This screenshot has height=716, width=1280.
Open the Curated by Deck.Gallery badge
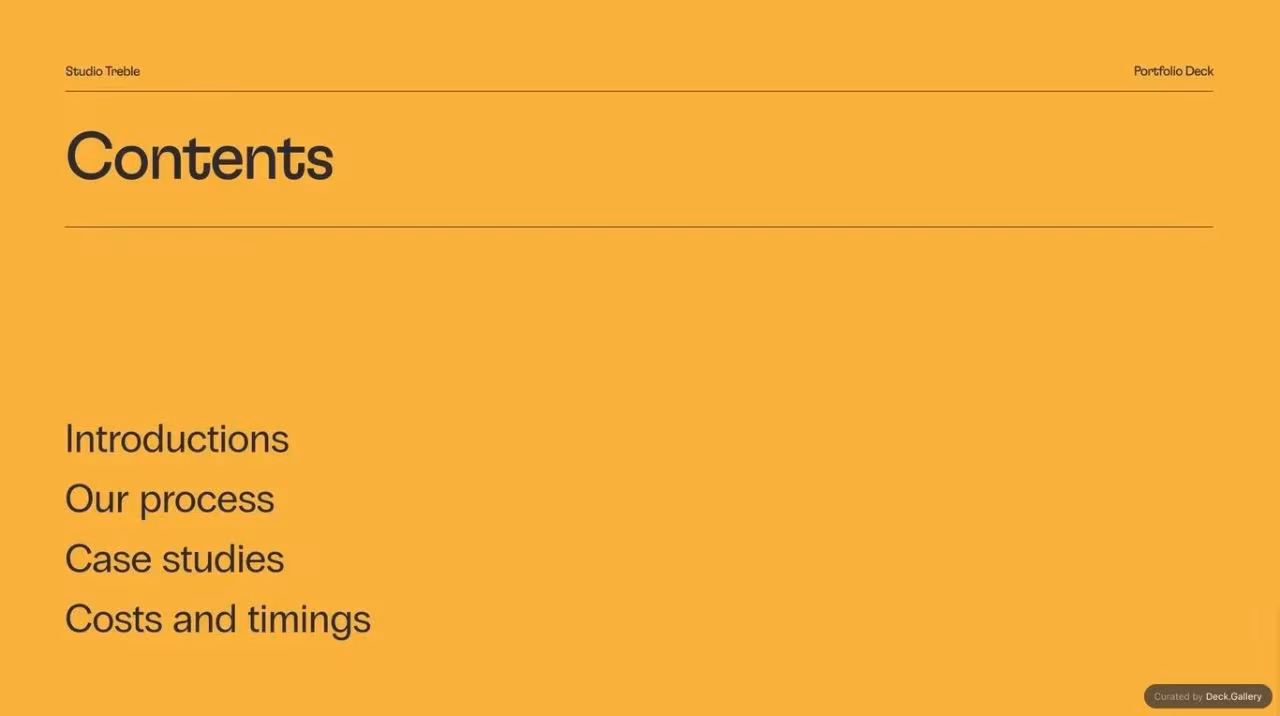click(1208, 696)
